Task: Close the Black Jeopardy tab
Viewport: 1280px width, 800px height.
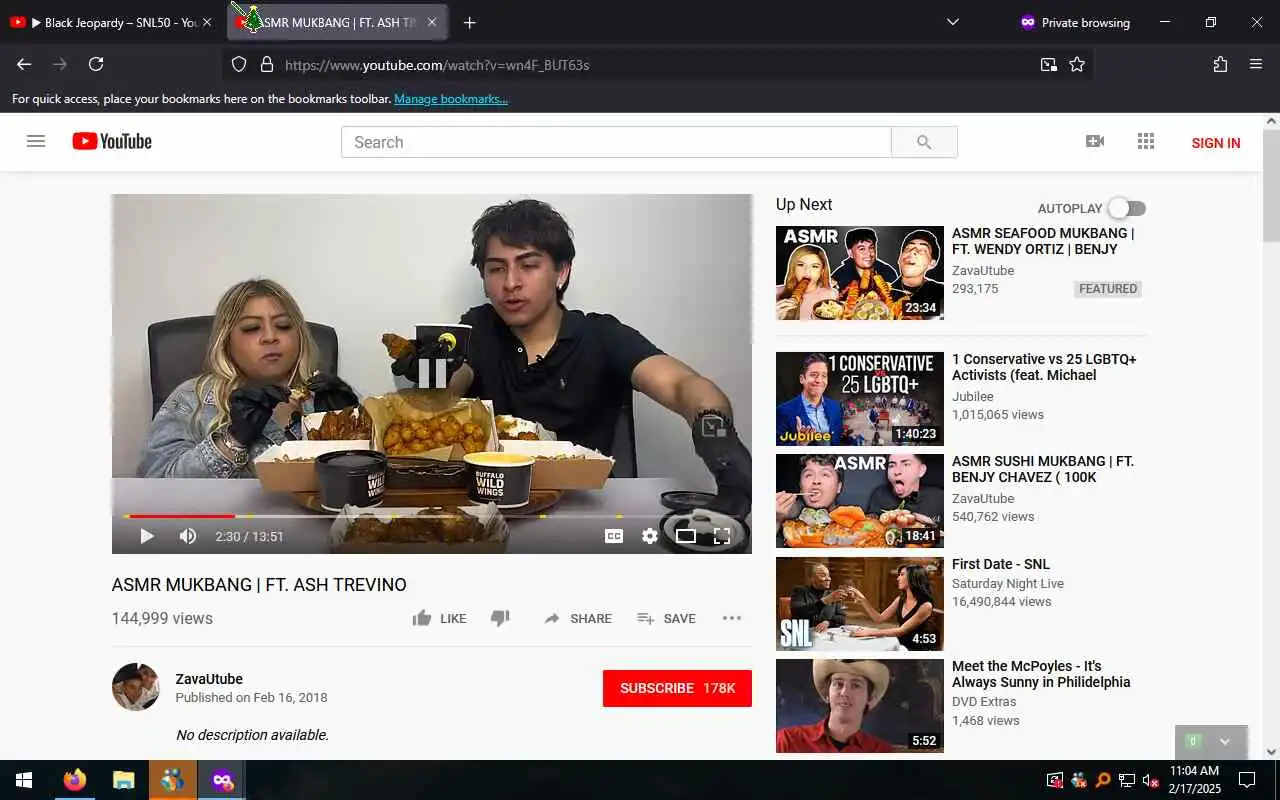Action: coord(207,22)
